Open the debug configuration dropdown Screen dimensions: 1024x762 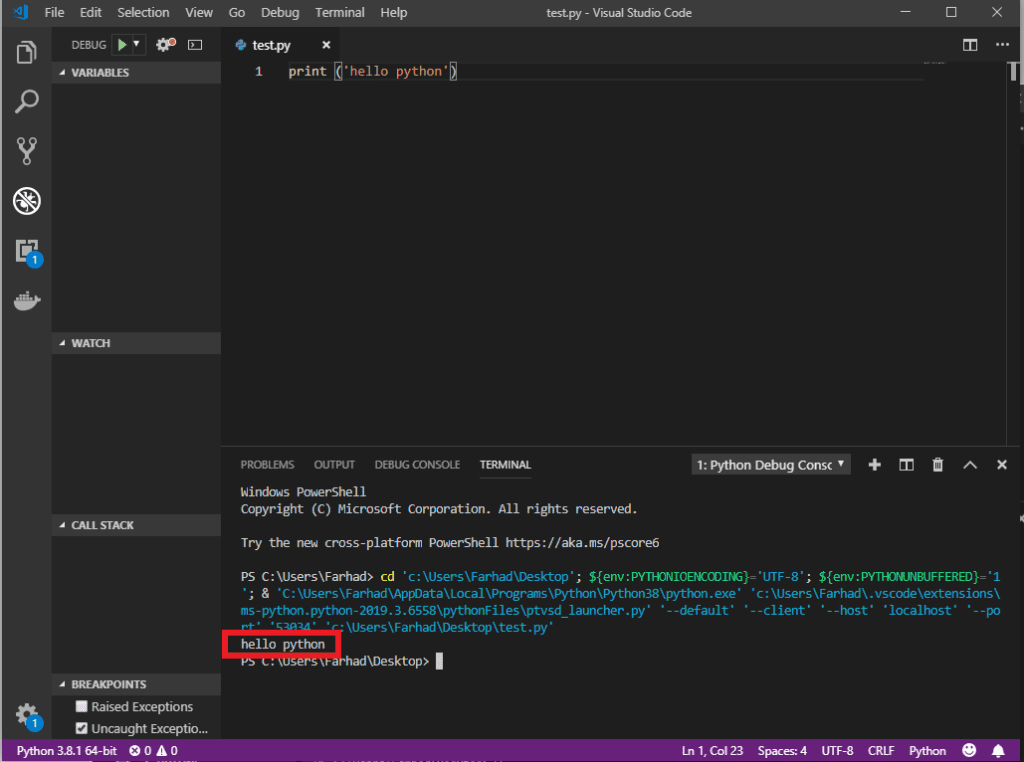137,45
